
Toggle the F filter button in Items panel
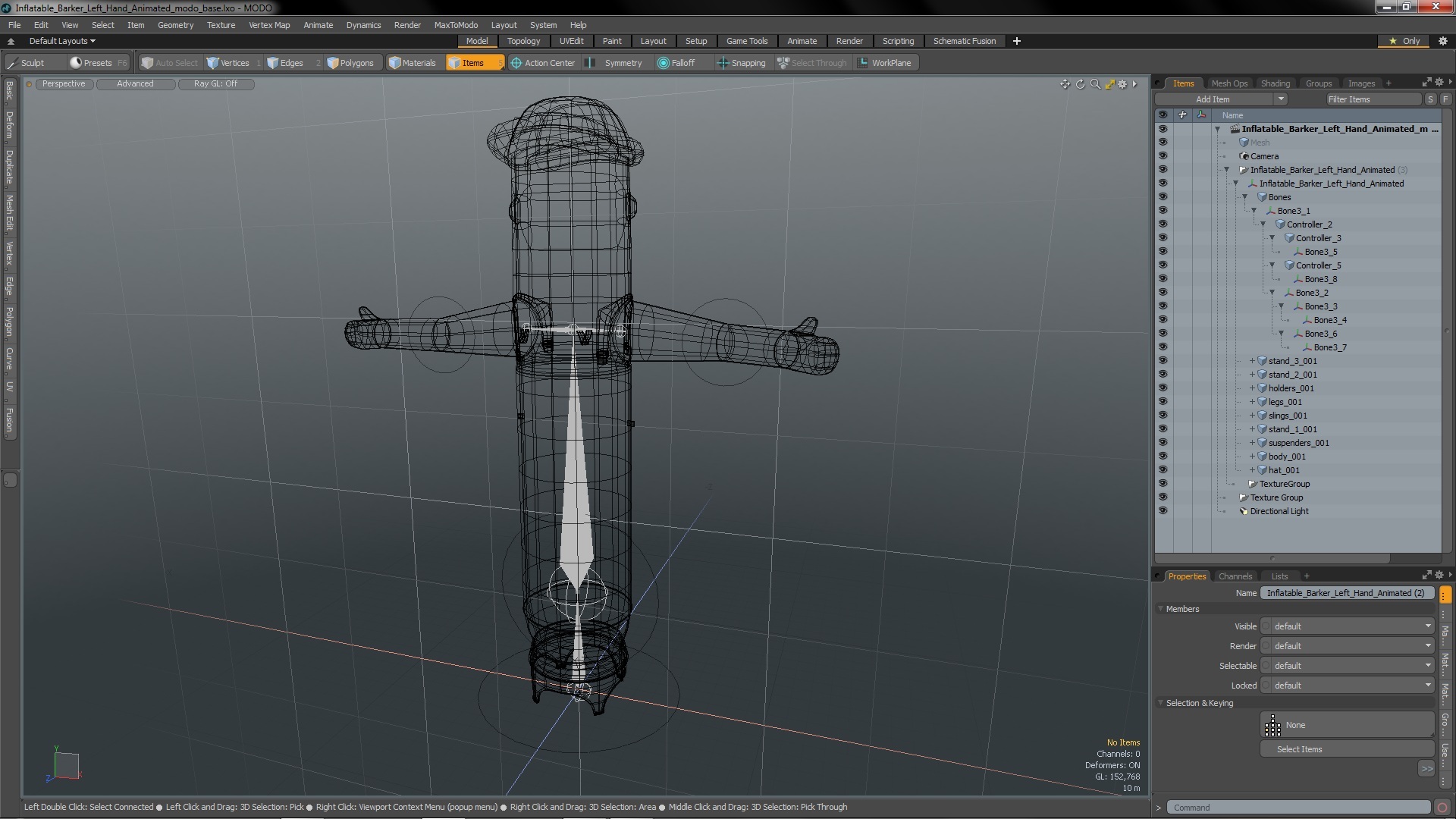tap(1445, 99)
